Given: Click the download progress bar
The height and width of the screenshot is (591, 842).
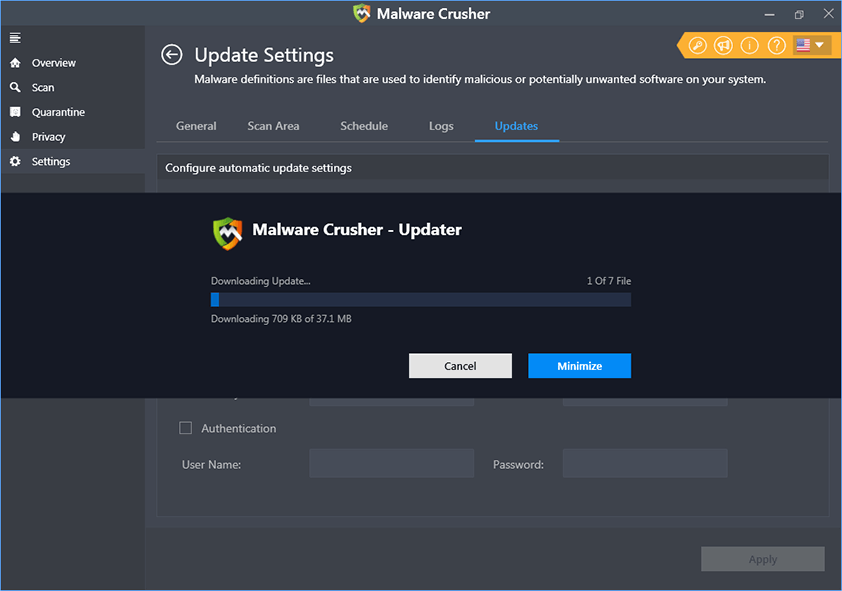Looking at the screenshot, I should (x=421, y=300).
